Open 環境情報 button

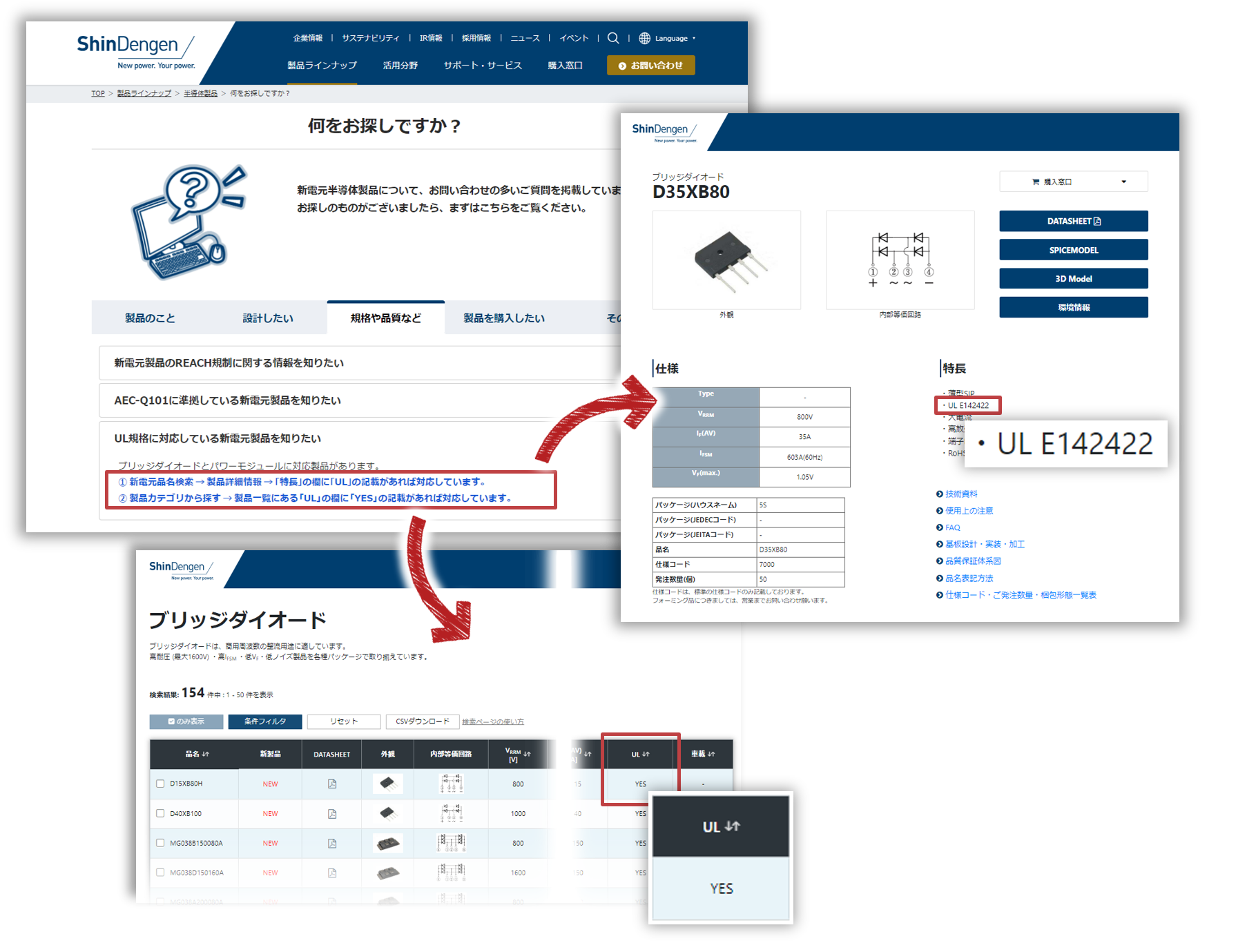(1074, 307)
